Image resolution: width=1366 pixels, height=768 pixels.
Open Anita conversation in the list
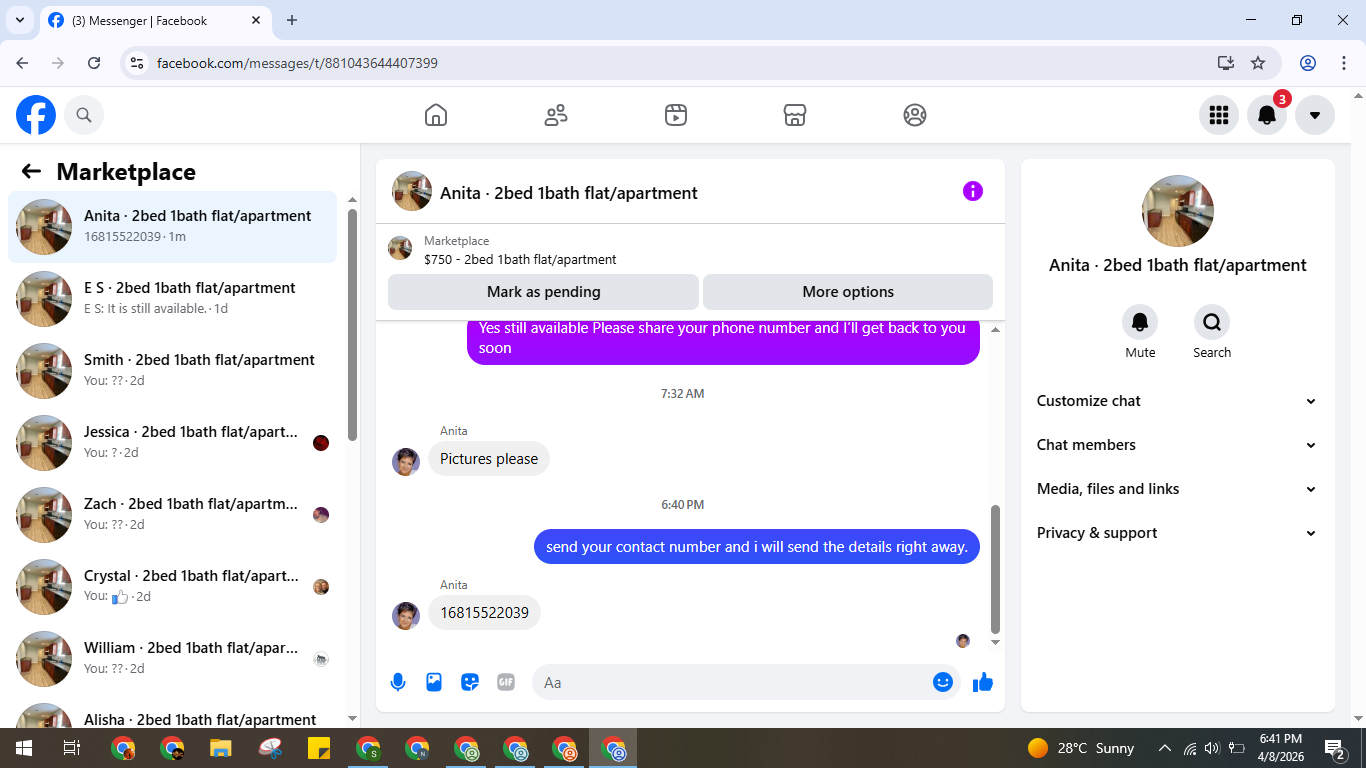point(172,227)
